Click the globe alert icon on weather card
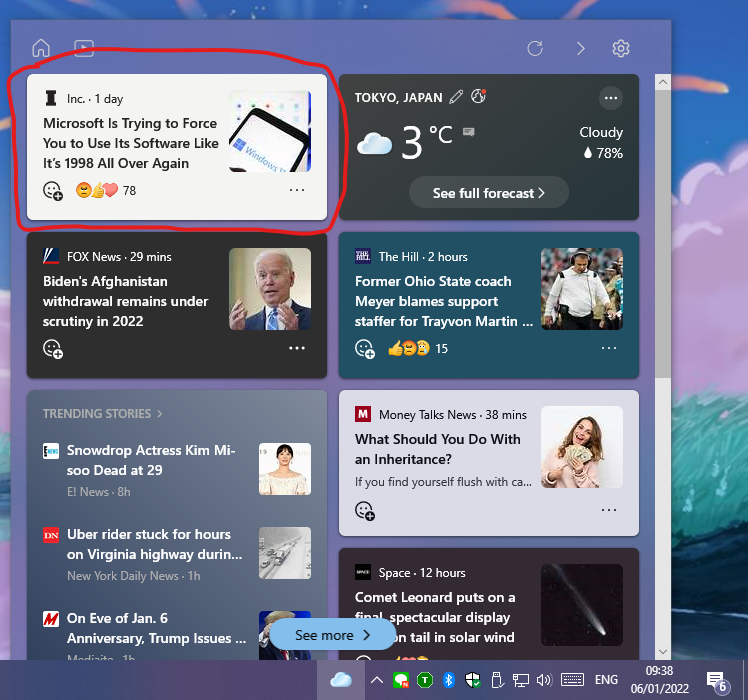 tap(478, 97)
